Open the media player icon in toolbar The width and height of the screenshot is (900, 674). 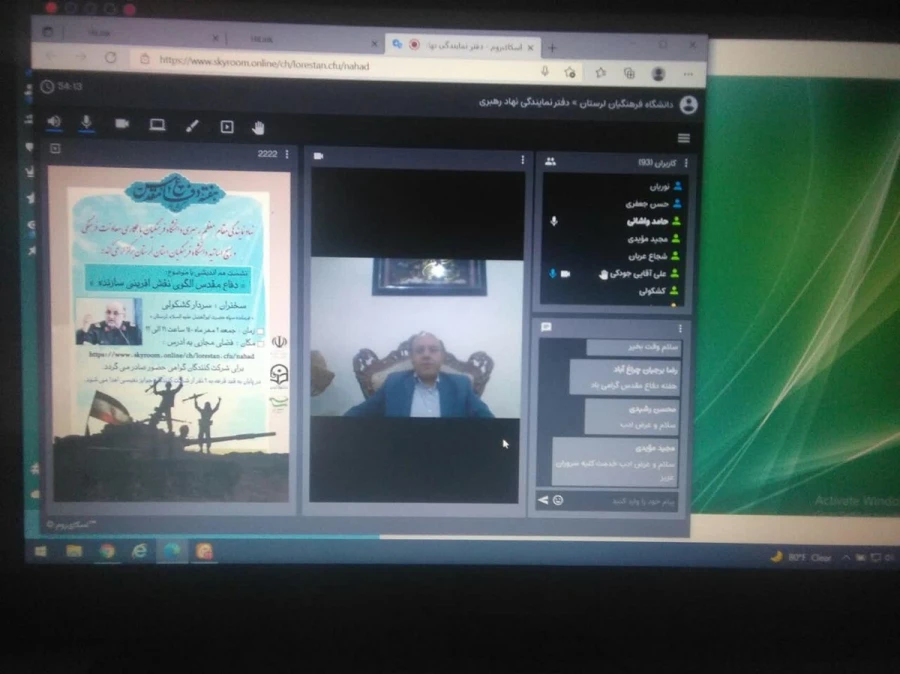coord(227,127)
